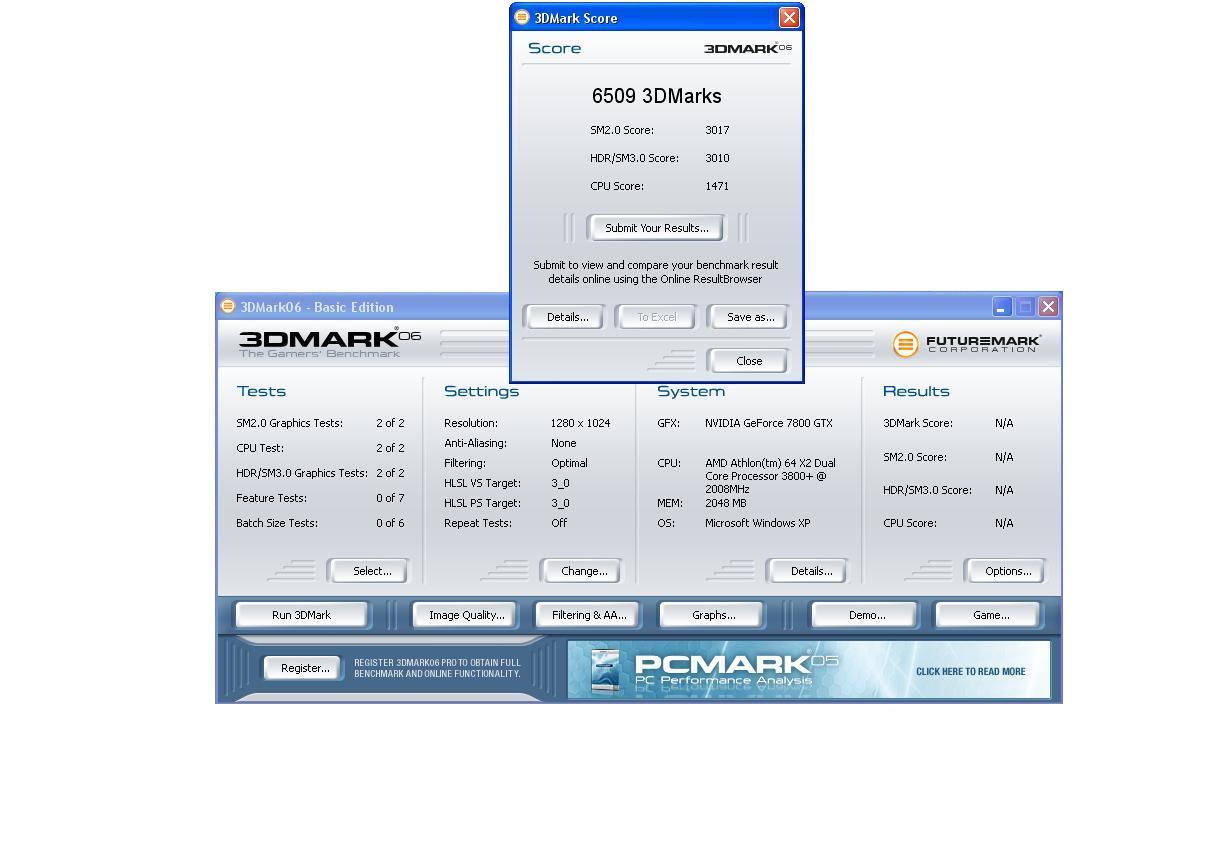Screen dimensions: 1218x860
Task: Click SM2.0 Score value 3017
Action: tap(717, 130)
